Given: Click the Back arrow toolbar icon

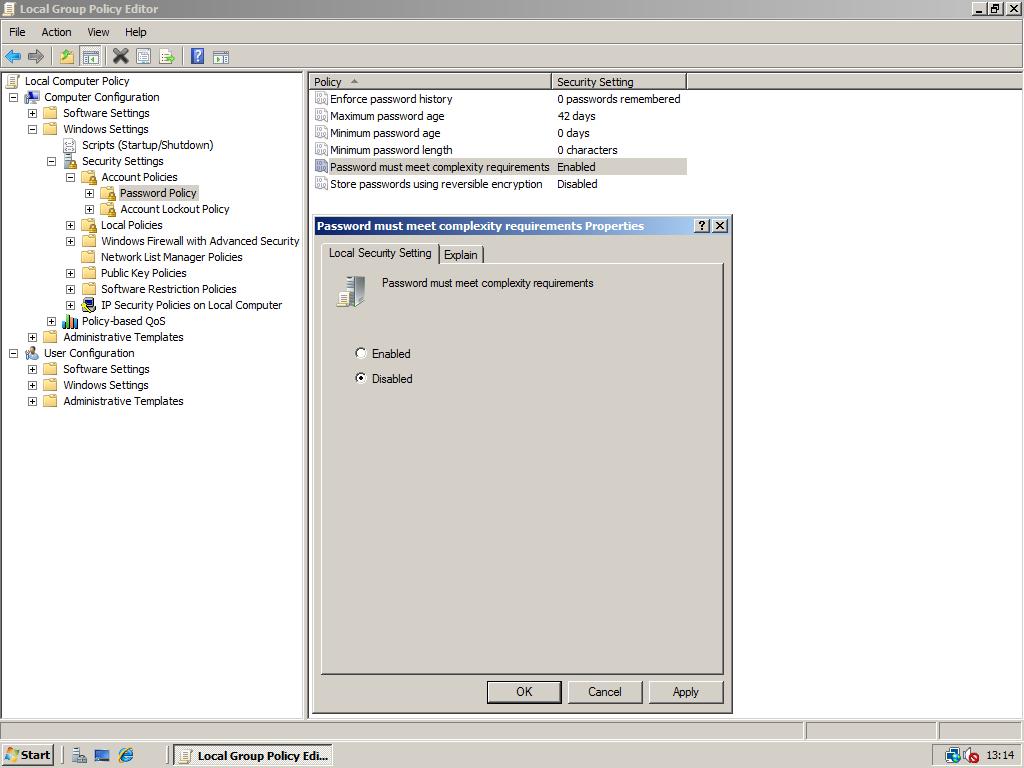Looking at the screenshot, I should (13, 57).
